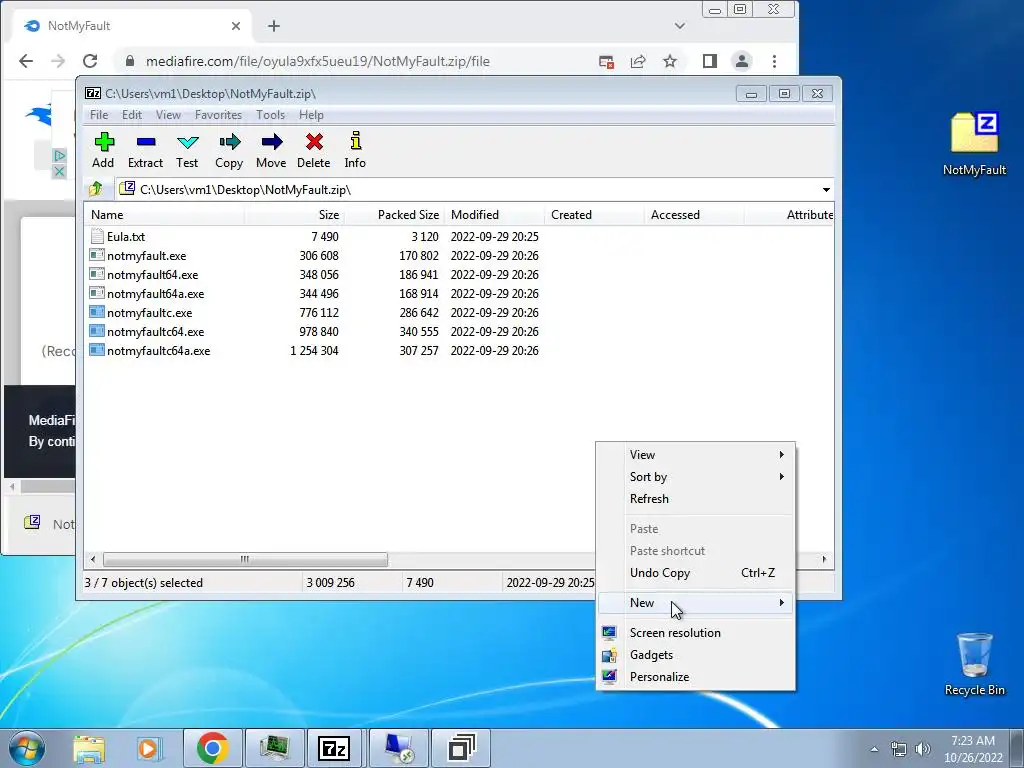Select Personalize in the context menu
The height and width of the screenshot is (768, 1024).
tap(696, 677)
